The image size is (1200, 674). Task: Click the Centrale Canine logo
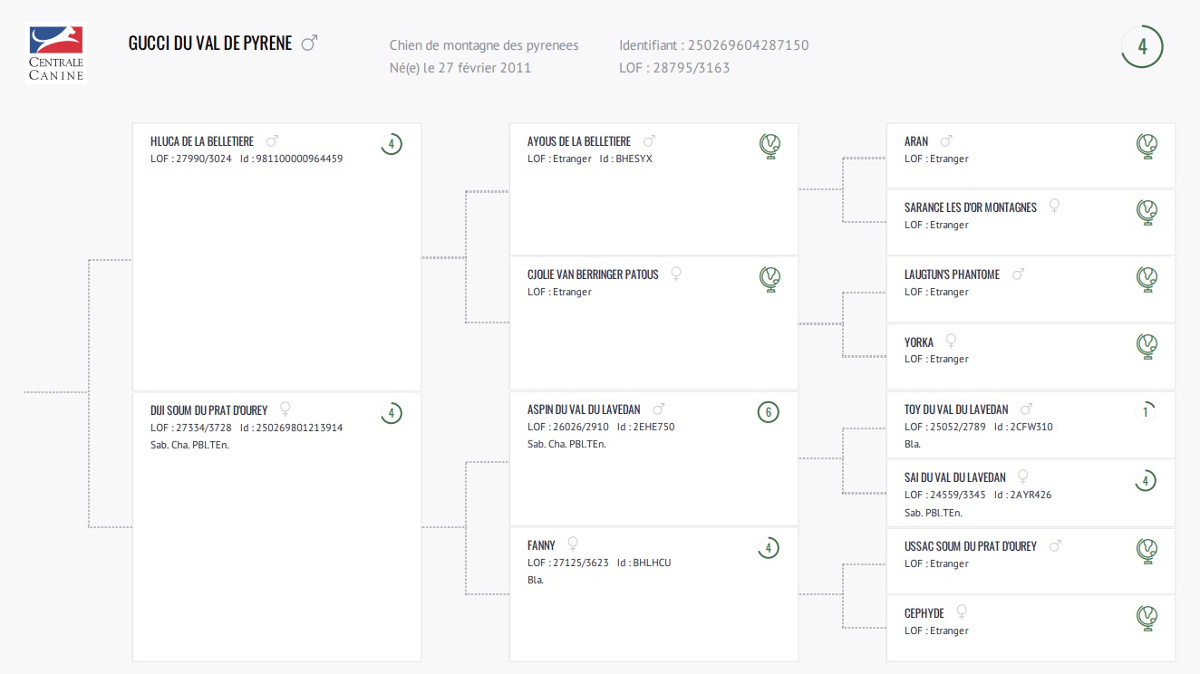56,53
